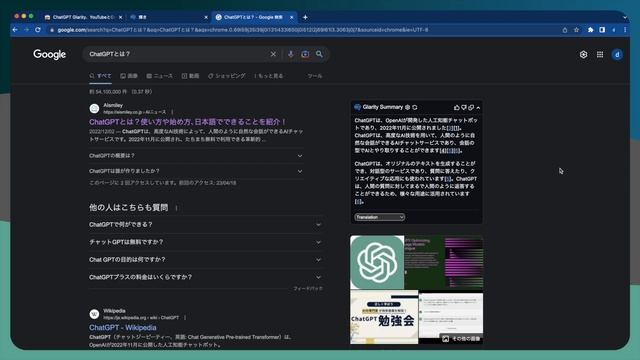640x360 pixels.
Task: Click the Aismiley site favicon
Action: 94,108
